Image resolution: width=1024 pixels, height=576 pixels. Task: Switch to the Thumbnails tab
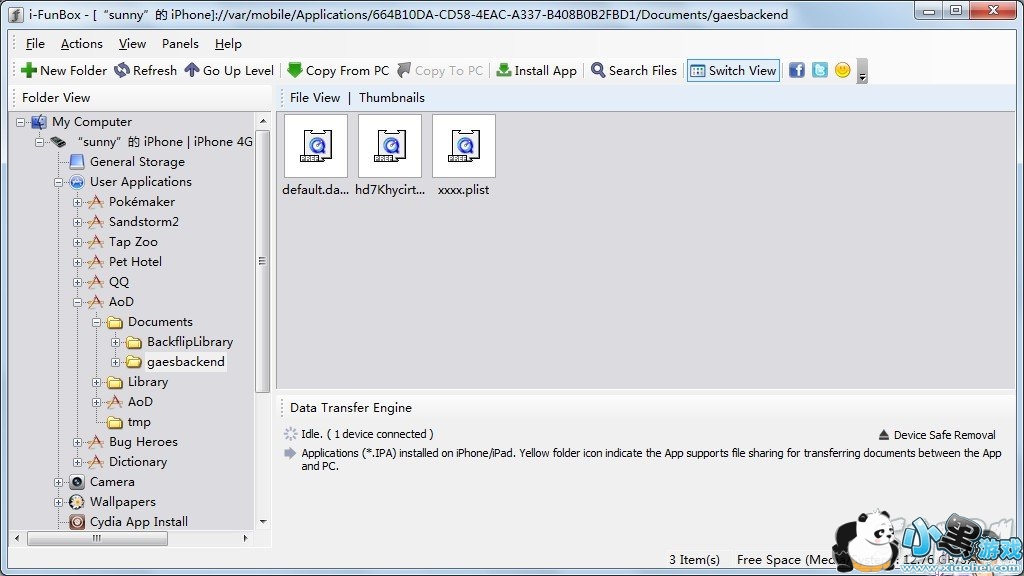point(391,98)
